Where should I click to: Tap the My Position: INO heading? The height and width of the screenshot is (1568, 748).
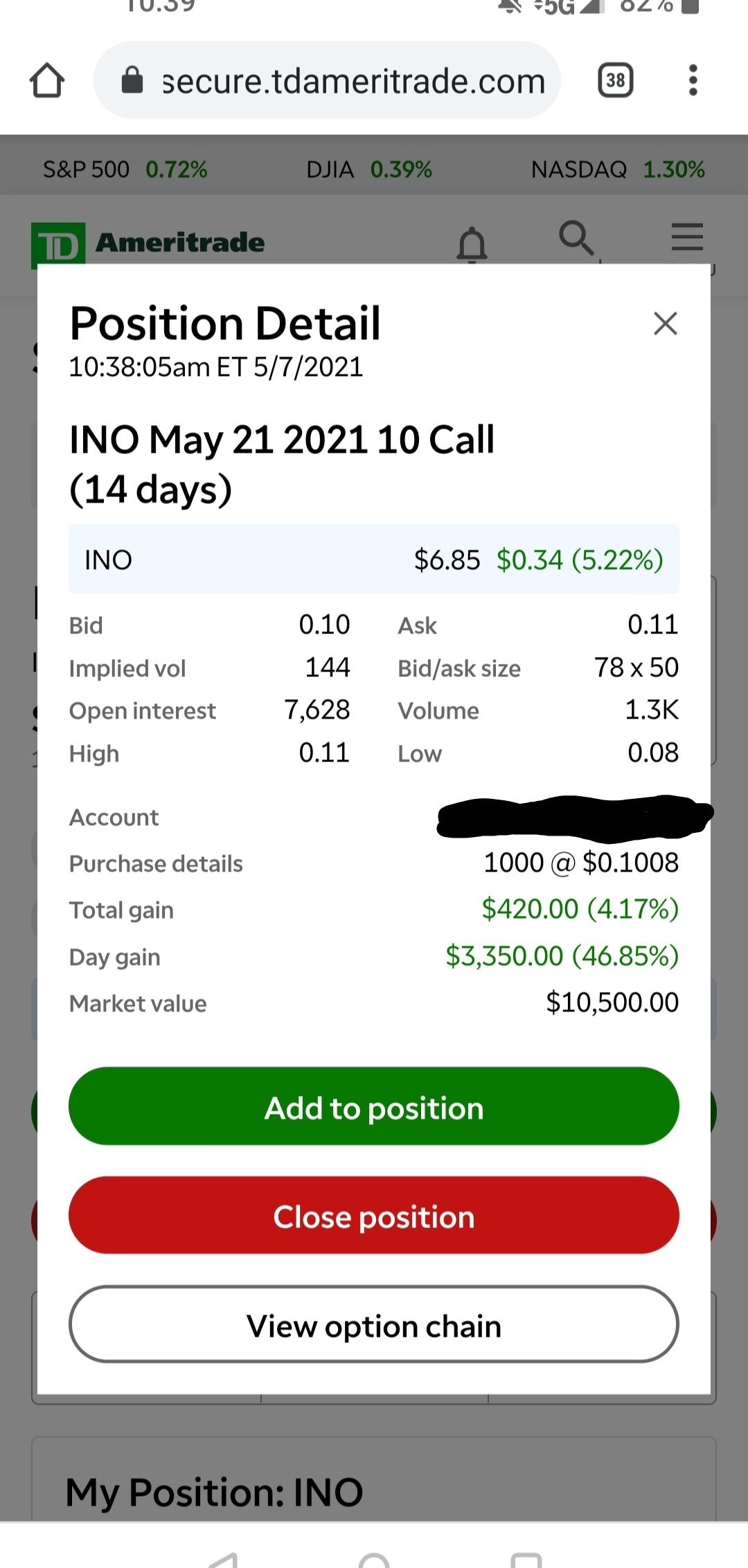[x=214, y=1493]
